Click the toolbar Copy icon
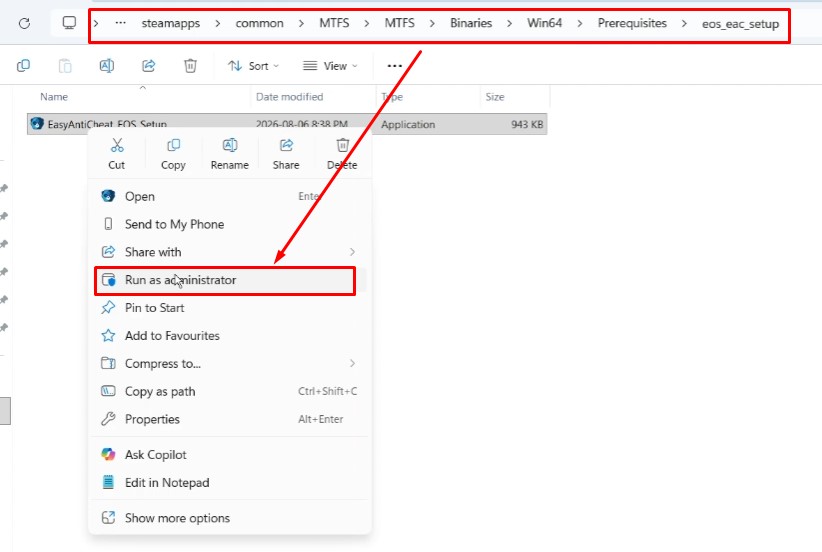This screenshot has width=822, height=552. [24, 66]
